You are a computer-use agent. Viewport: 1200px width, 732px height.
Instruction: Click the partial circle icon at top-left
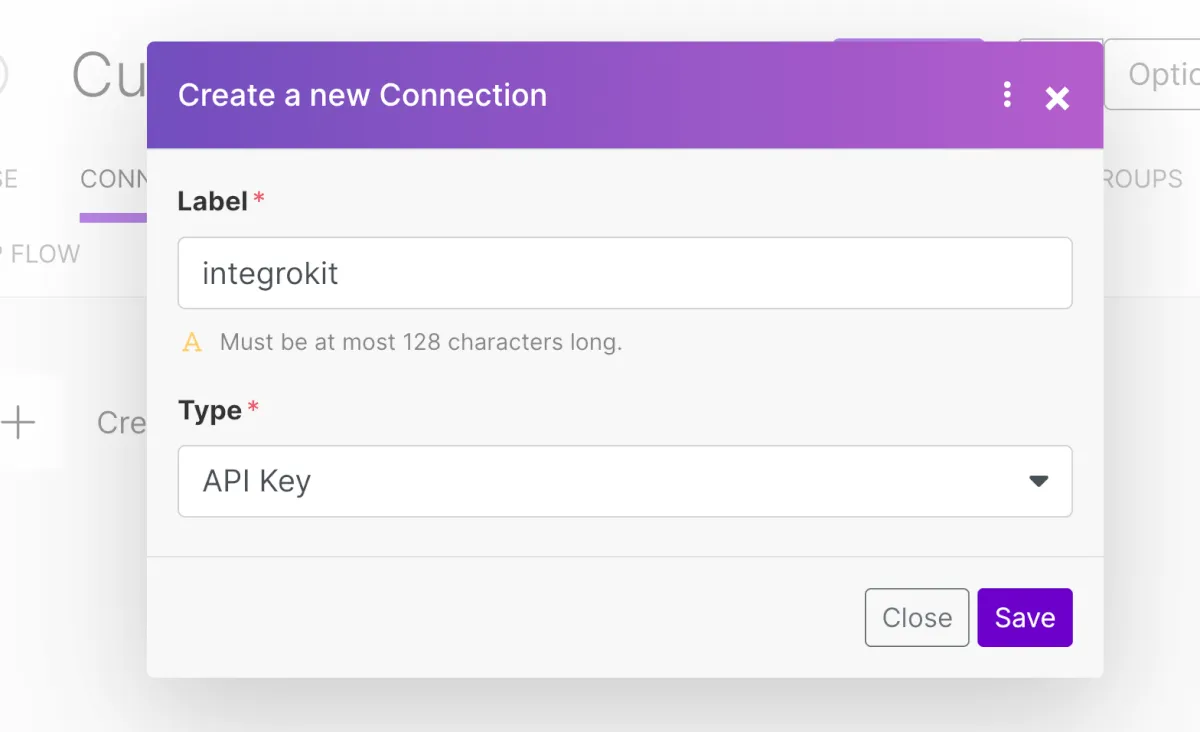(3, 75)
